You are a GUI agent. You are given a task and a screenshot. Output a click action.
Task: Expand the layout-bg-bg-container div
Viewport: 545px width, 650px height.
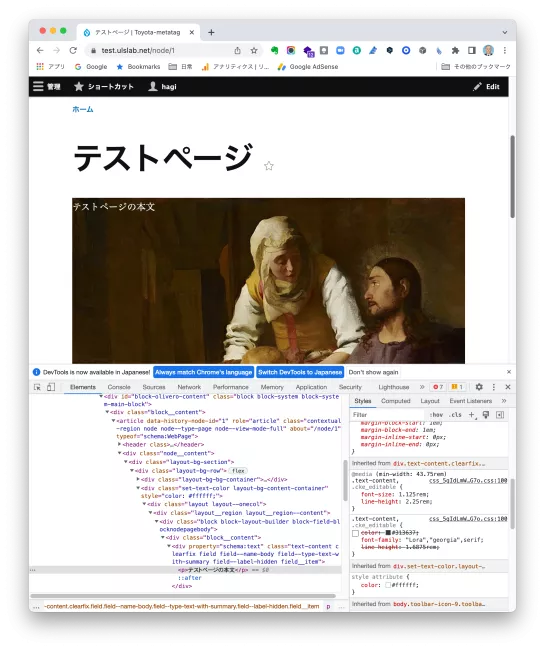(138, 479)
